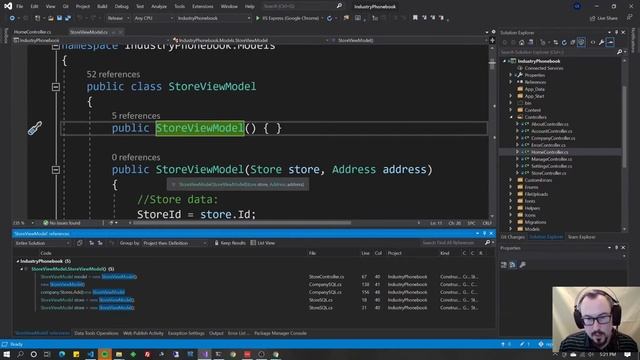640x360 pixels.
Task: Click the Save file toolbar icon
Action: point(59,18)
